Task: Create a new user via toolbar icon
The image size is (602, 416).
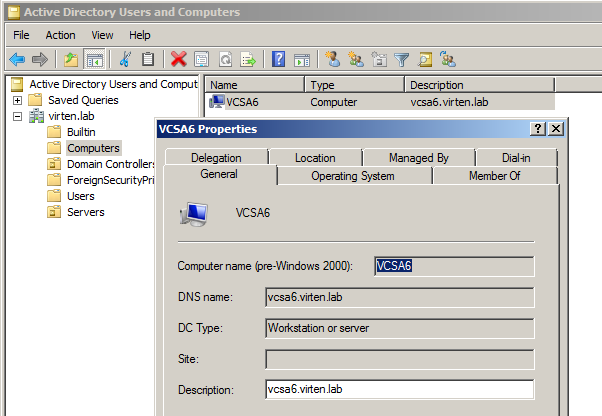Action: coord(332,59)
